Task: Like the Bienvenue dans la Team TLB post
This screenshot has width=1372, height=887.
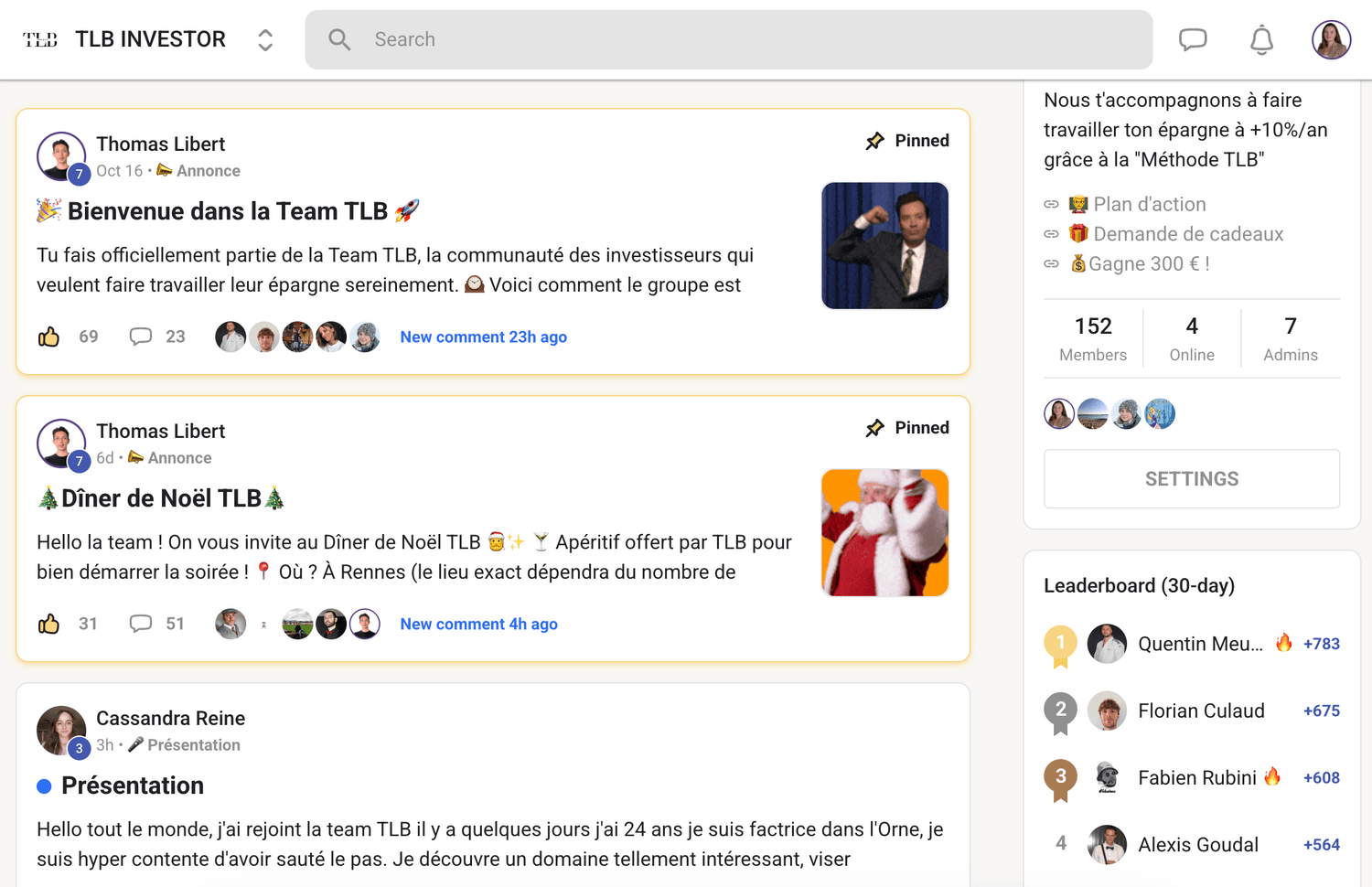Action: pos(49,337)
